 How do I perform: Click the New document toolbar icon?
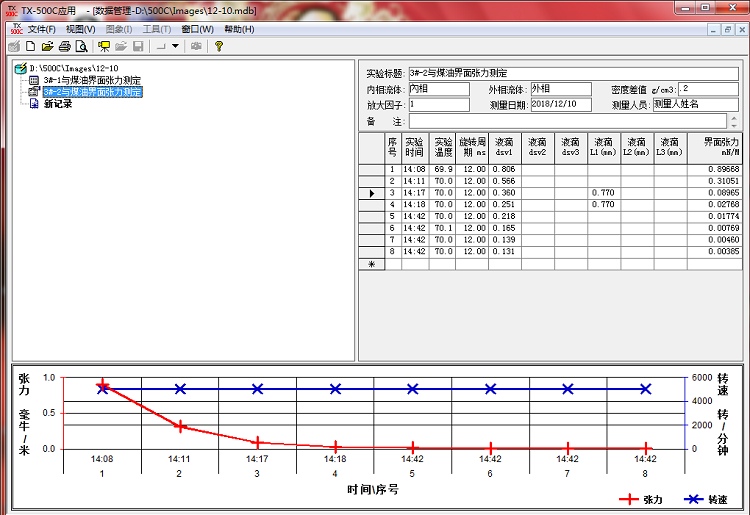point(31,46)
